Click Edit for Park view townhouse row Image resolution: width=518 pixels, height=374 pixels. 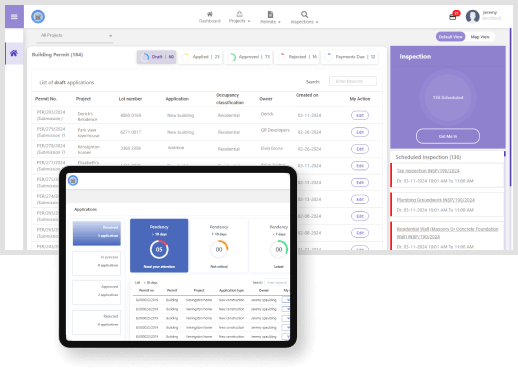point(360,132)
